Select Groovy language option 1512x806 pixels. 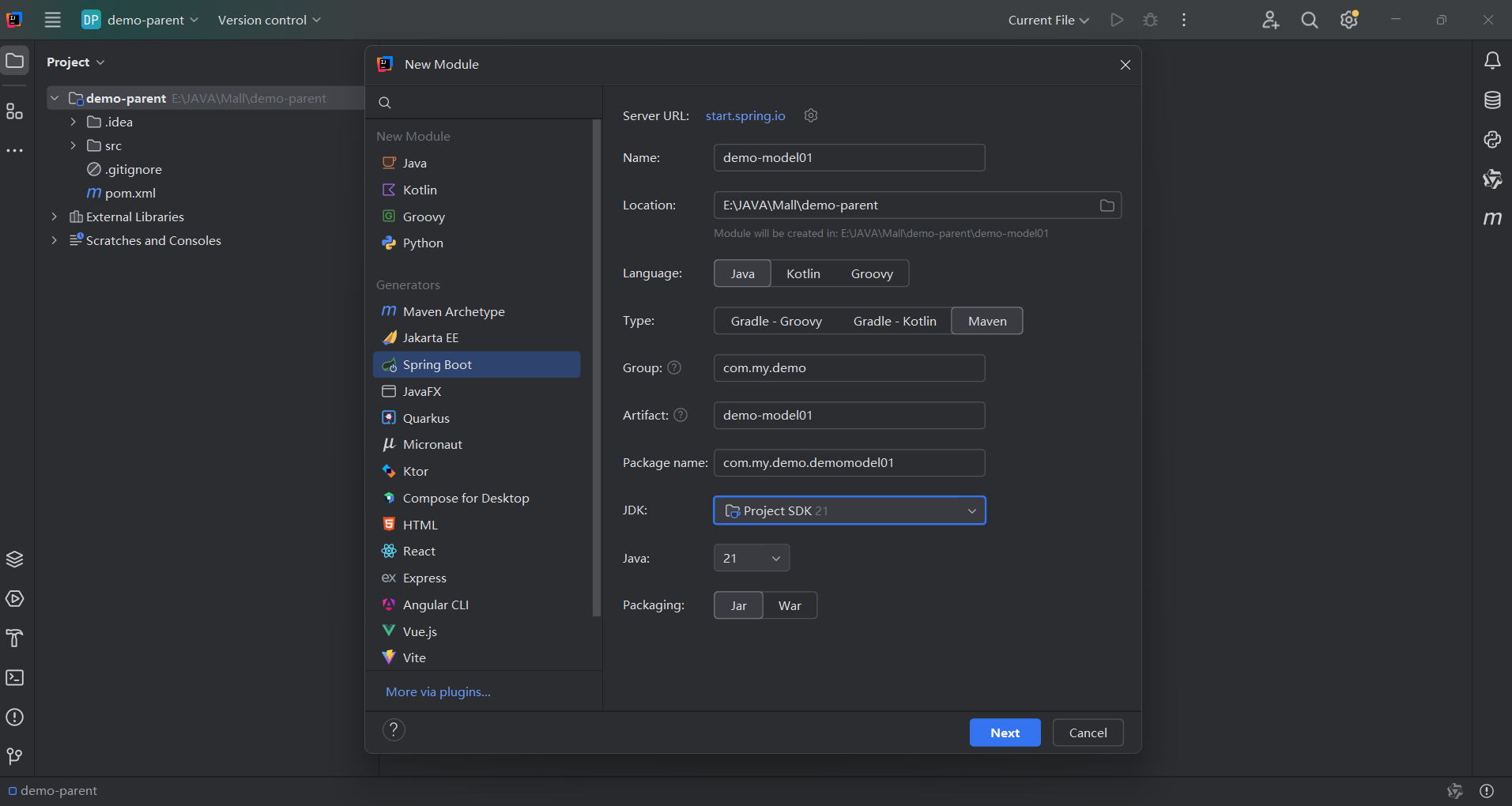pos(872,273)
